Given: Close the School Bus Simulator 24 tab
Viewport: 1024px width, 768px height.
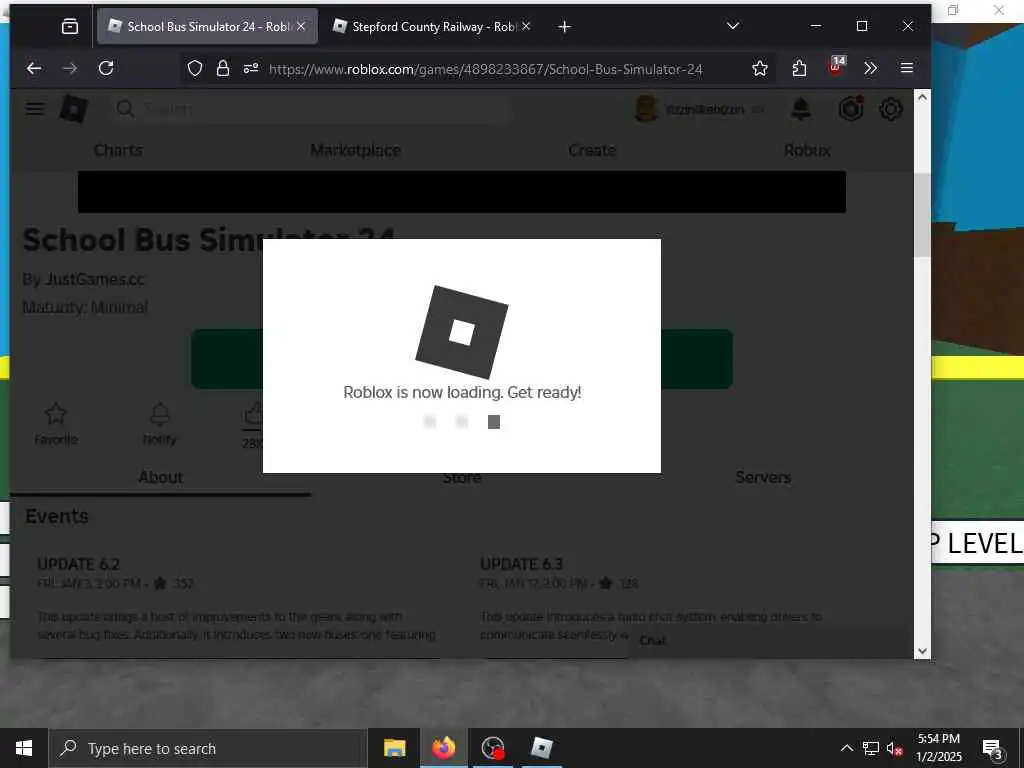Looking at the screenshot, I should tap(301, 26).
